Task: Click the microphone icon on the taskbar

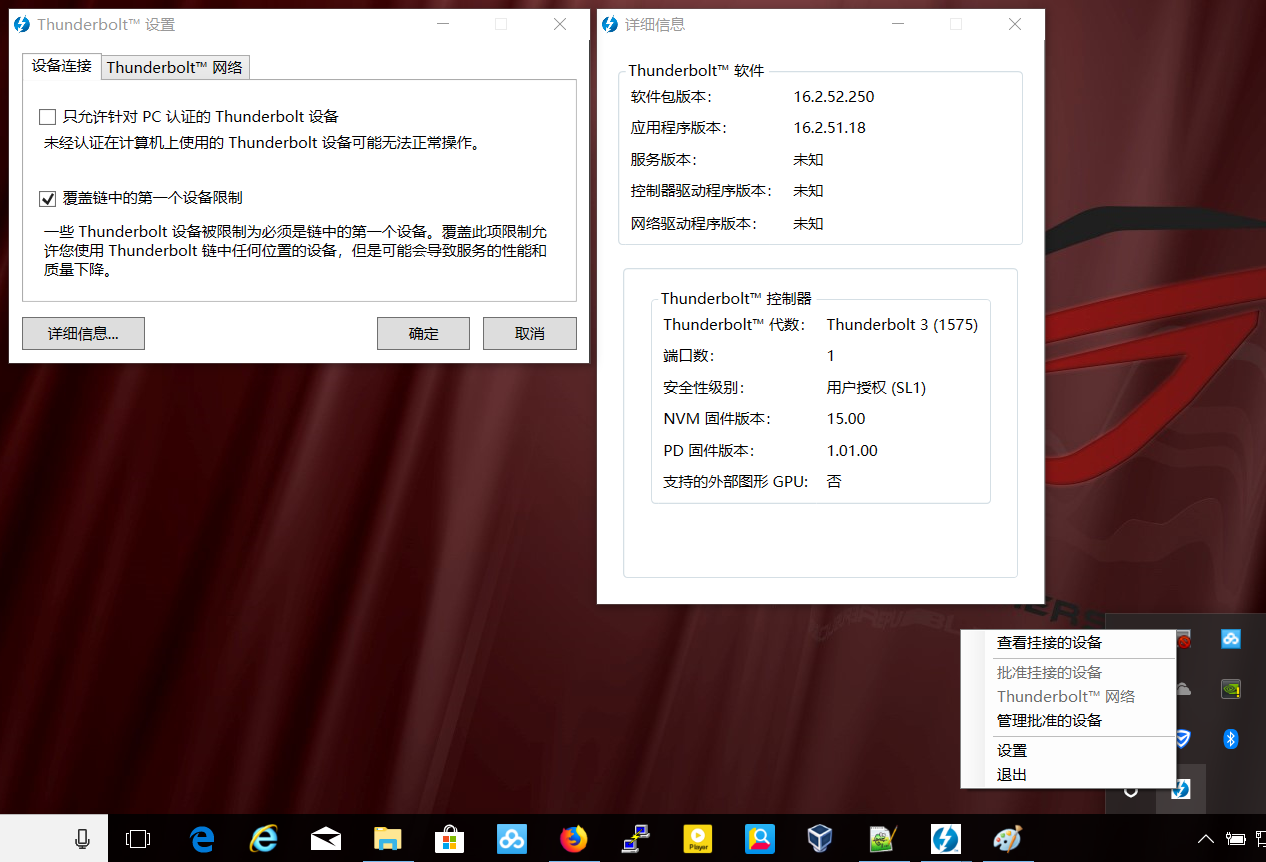Action: [x=83, y=839]
